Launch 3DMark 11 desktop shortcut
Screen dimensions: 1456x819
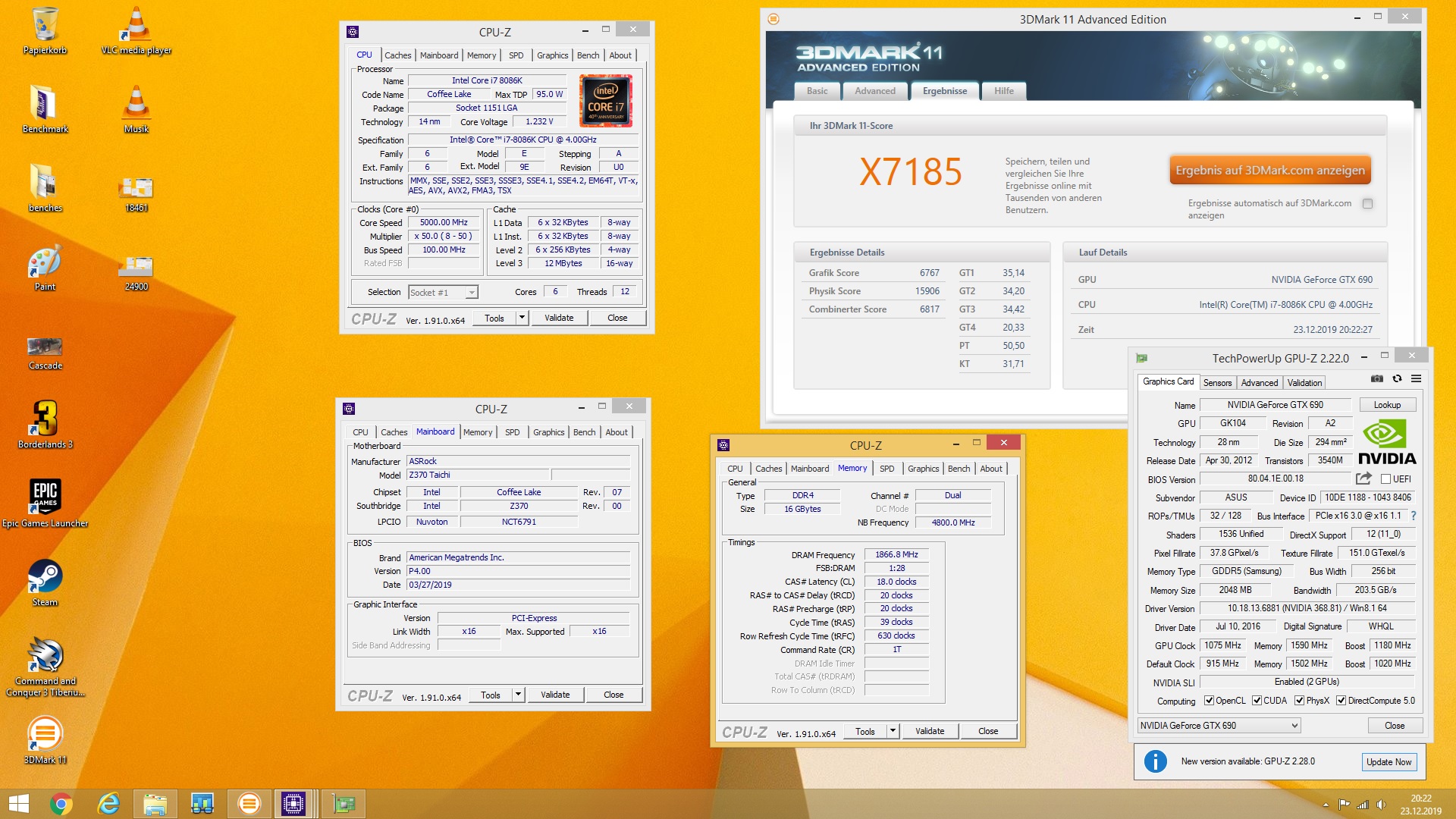pyautogui.click(x=45, y=740)
